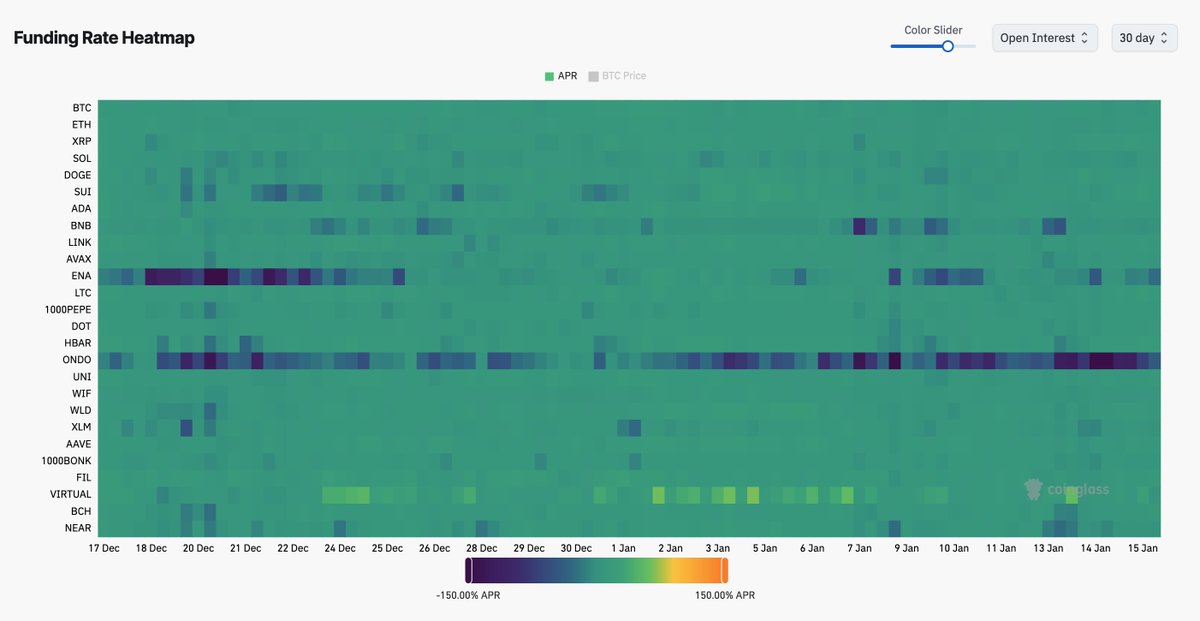Click the 6 Jan date label
This screenshot has width=1200, height=621.
coord(812,548)
